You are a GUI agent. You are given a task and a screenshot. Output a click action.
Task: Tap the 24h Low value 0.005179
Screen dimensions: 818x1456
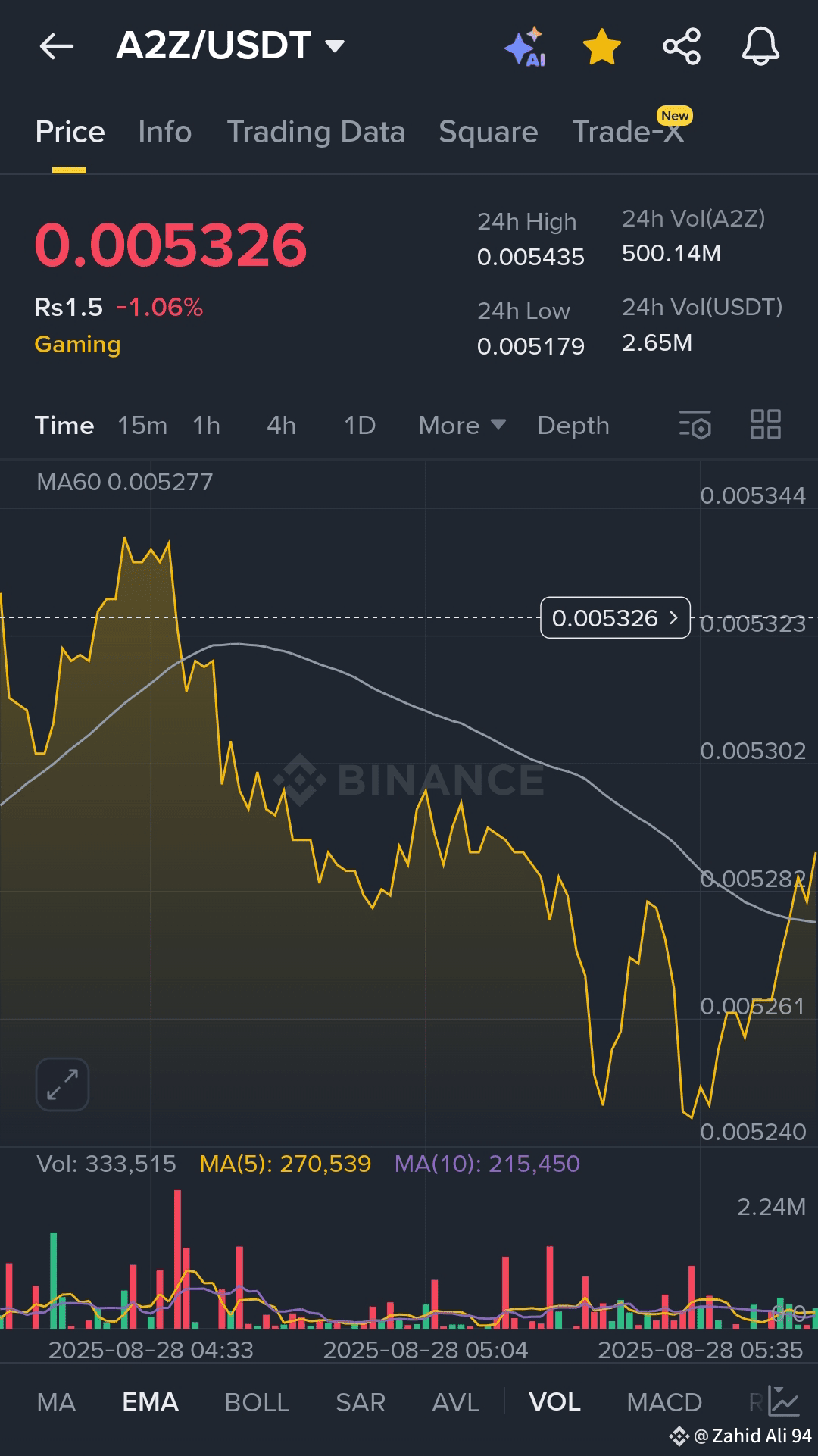531,347
